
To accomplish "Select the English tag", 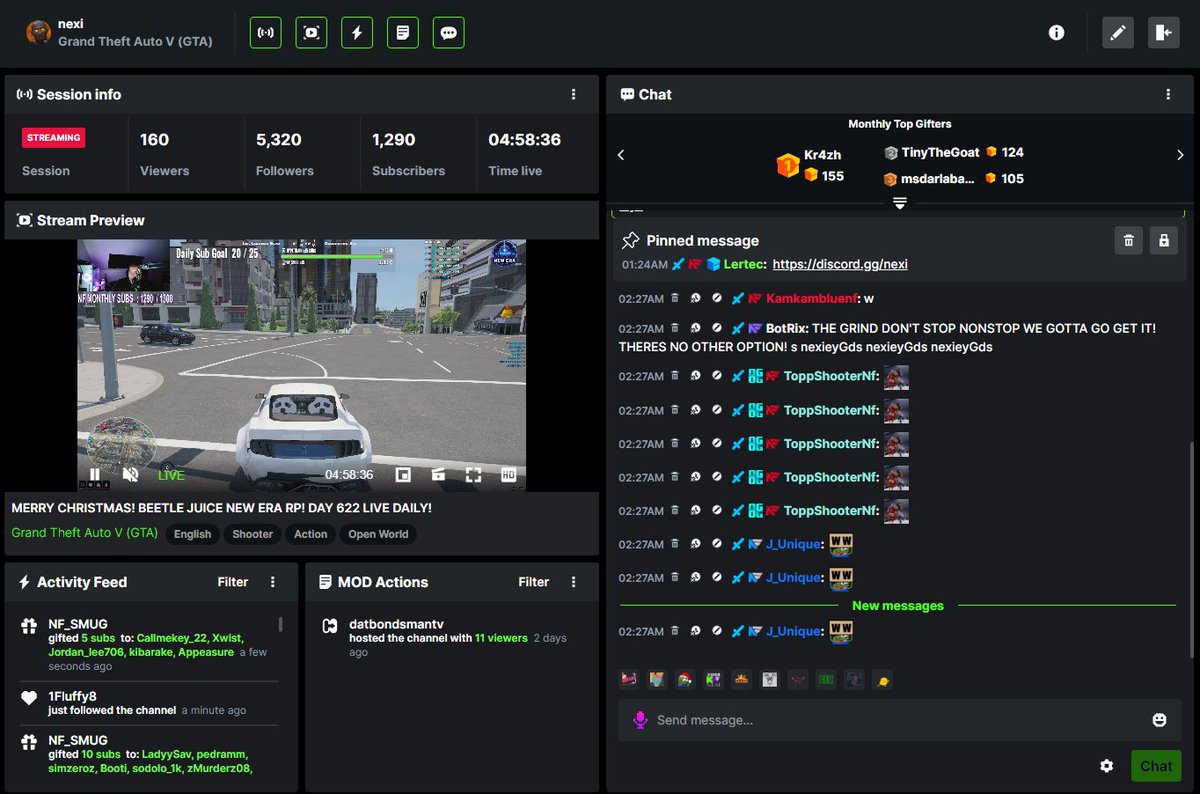I will click(x=193, y=534).
